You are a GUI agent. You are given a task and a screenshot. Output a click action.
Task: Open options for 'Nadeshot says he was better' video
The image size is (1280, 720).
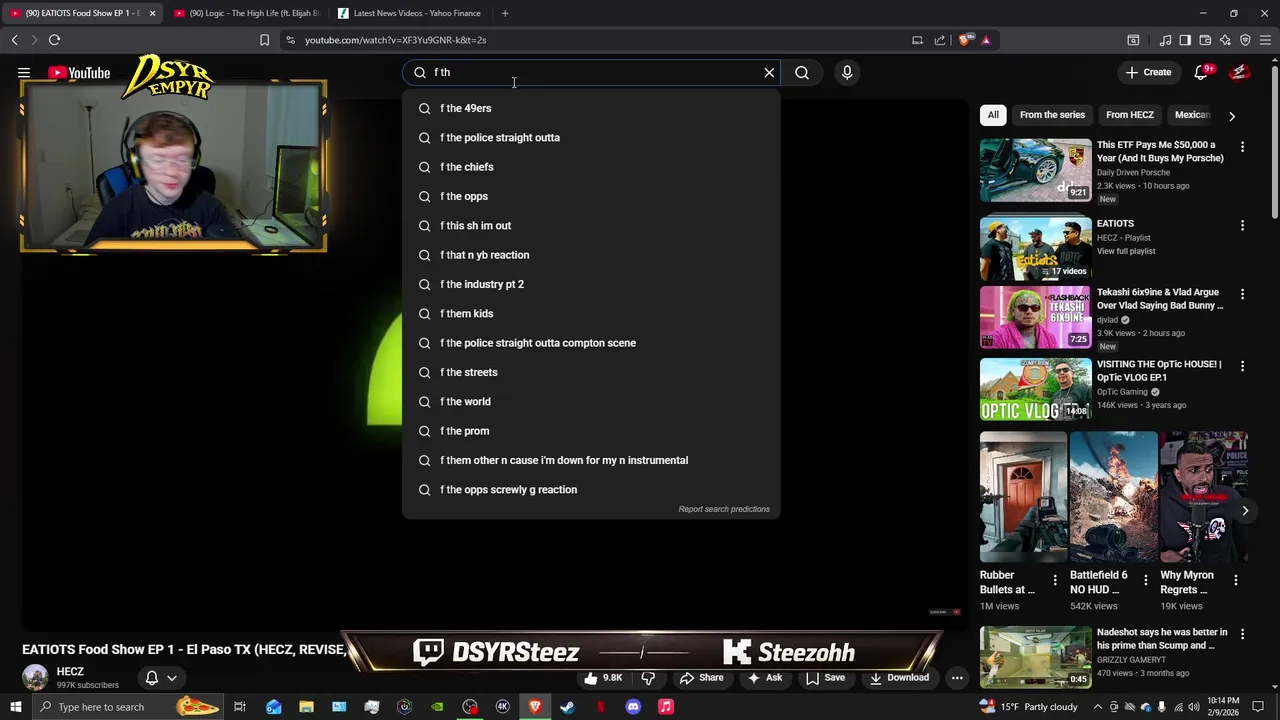coord(1242,634)
